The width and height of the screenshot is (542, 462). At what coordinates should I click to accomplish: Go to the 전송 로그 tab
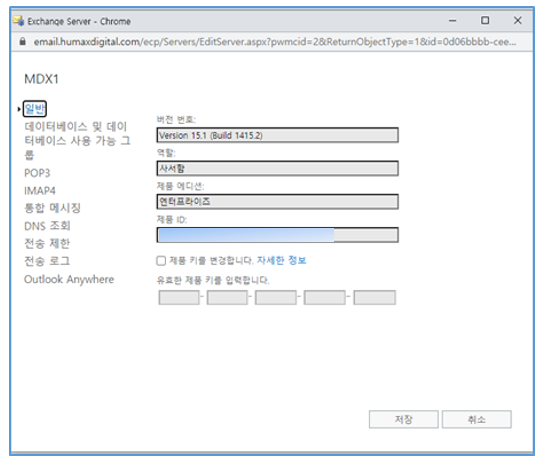click(x=47, y=261)
